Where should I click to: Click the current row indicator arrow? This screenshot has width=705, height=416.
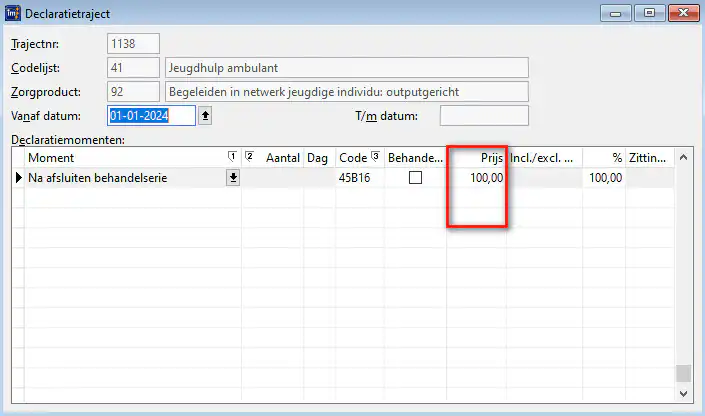click(x=17, y=178)
